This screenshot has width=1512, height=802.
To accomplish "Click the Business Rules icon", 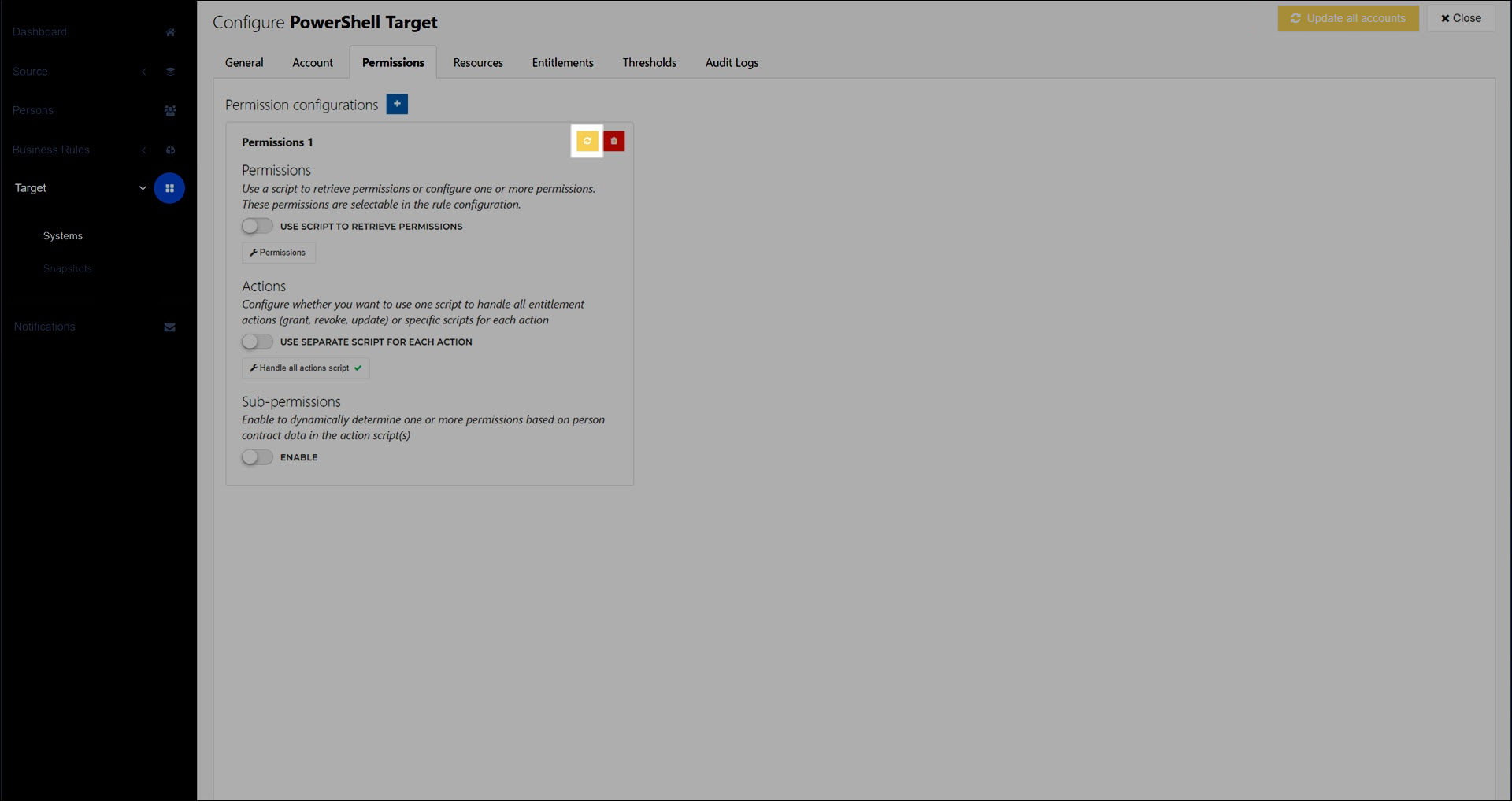I will 170,150.
